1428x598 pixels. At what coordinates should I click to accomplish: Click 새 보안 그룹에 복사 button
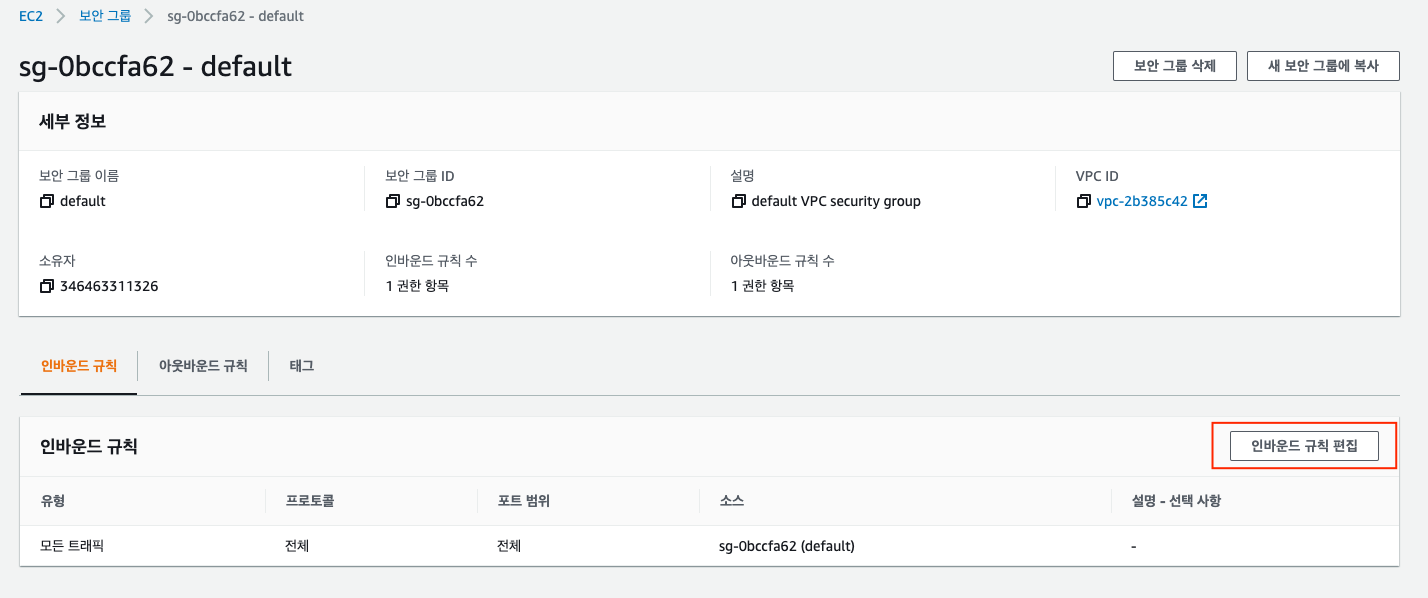pyautogui.click(x=1323, y=66)
